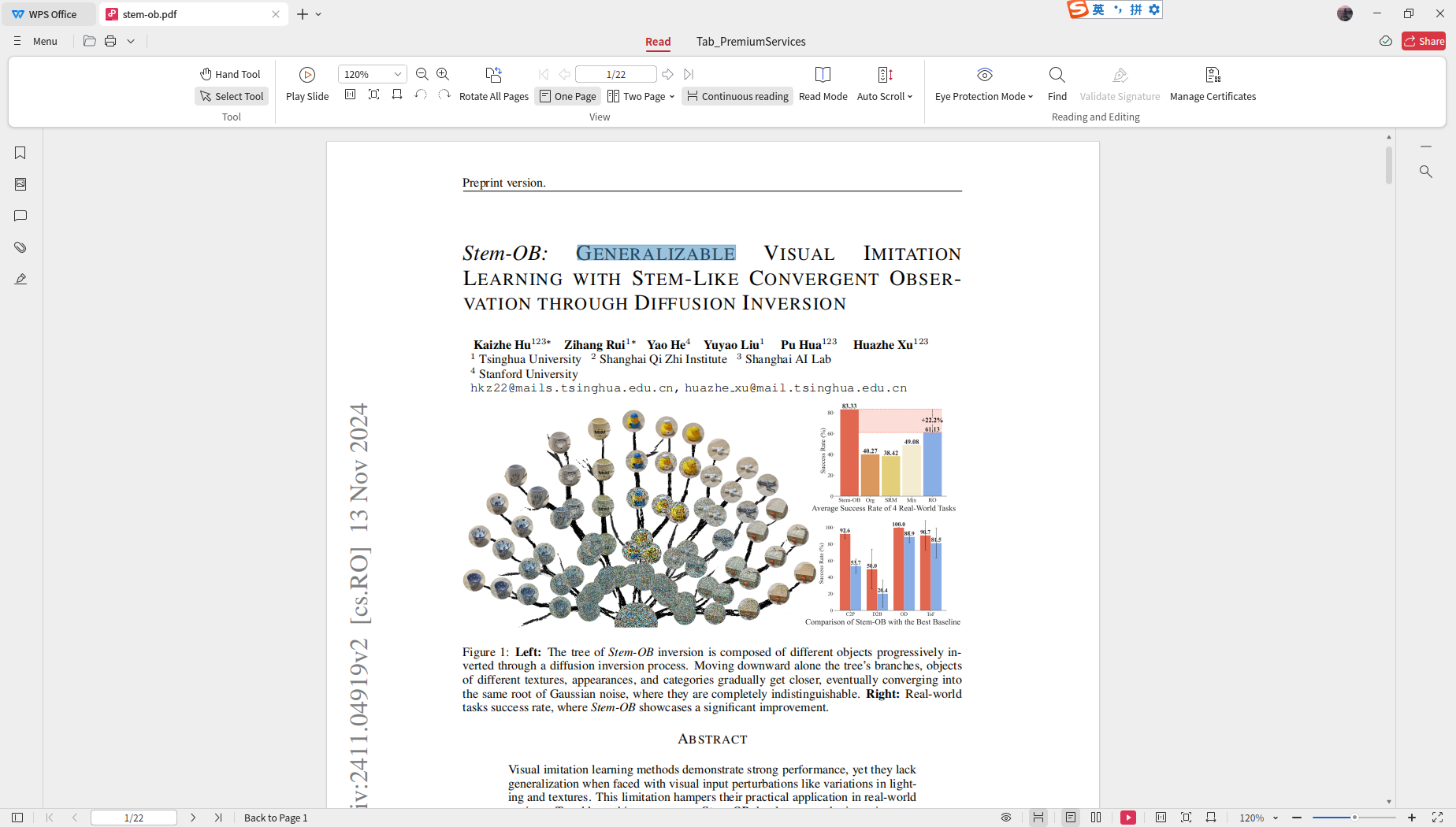Click the status bar page field 1/22
1456x827 pixels.
(134, 818)
